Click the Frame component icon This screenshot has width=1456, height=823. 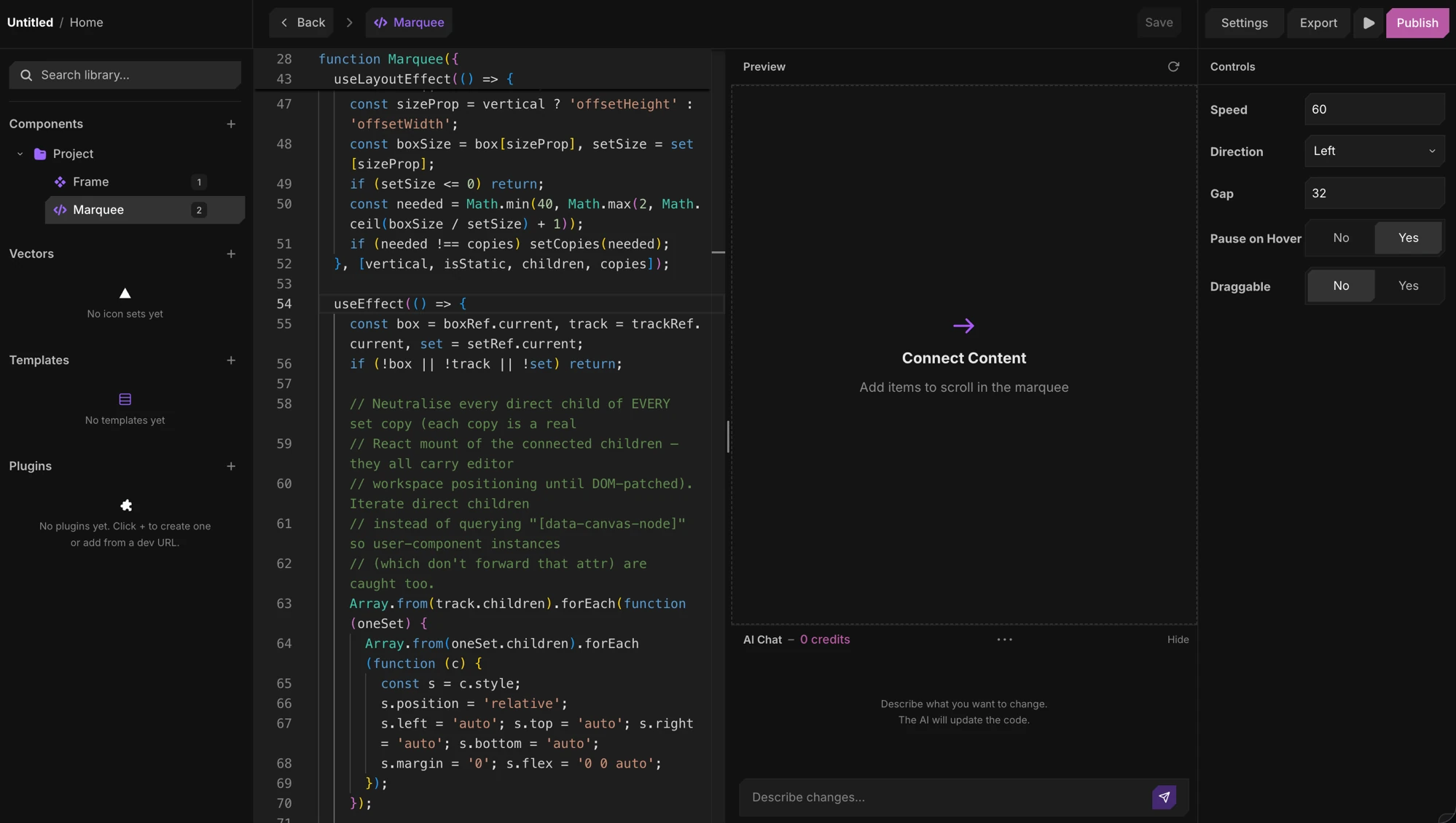click(60, 182)
